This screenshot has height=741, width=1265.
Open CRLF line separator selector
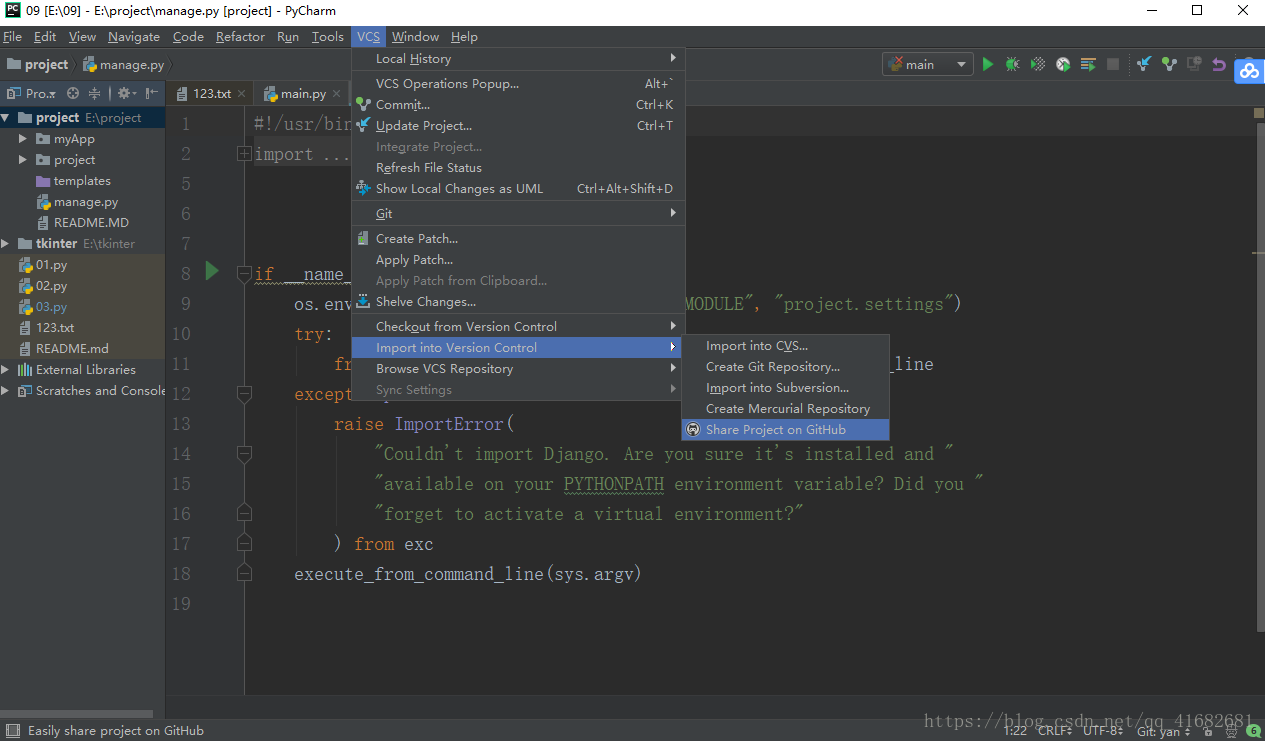click(1057, 731)
